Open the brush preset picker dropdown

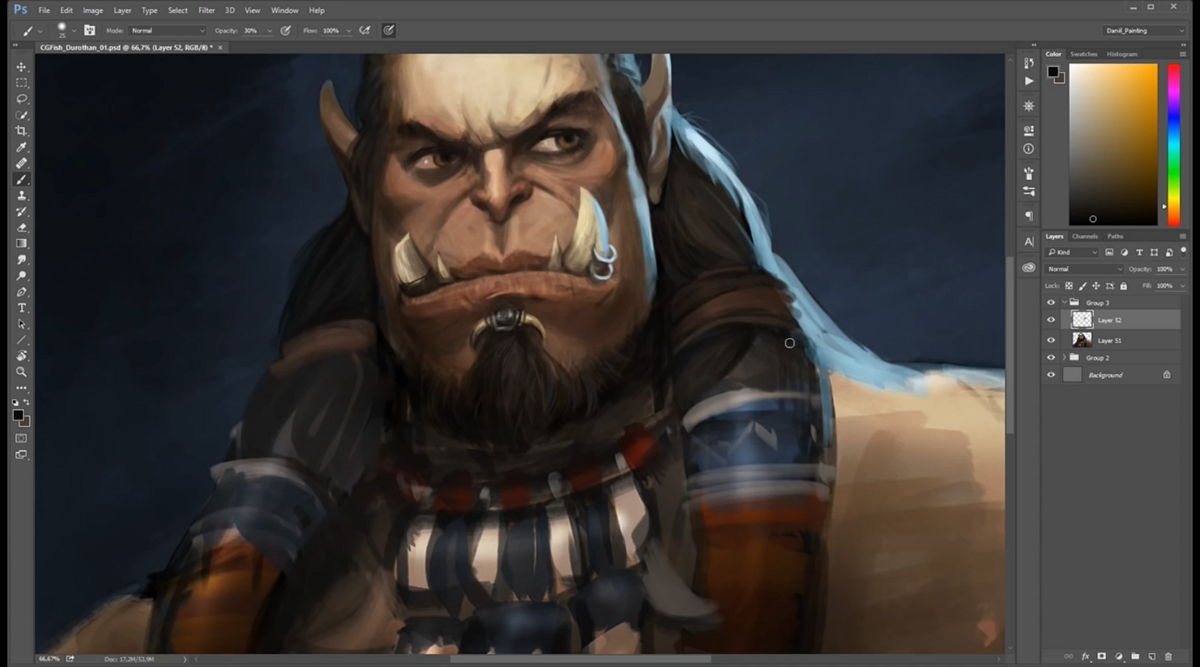(x=73, y=31)
